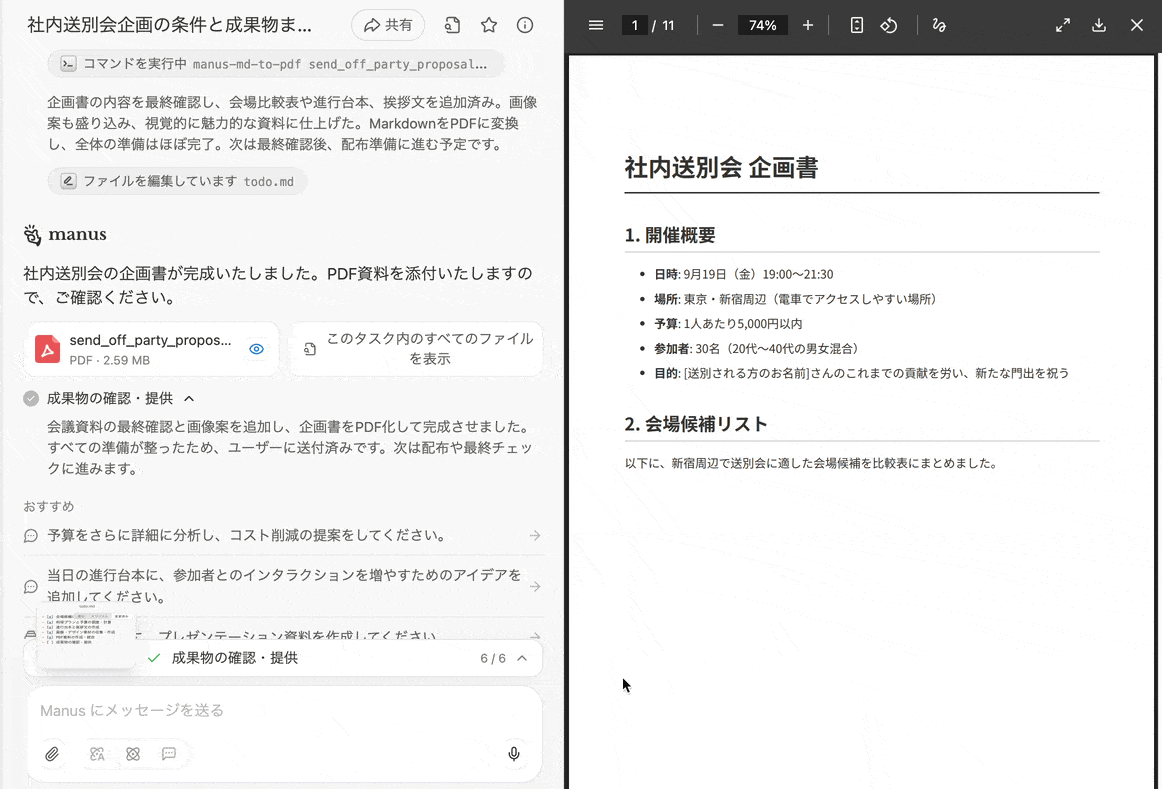Click the 共有 share button
The height and width of the screenshot is (789, 1162).
point(388,25)
